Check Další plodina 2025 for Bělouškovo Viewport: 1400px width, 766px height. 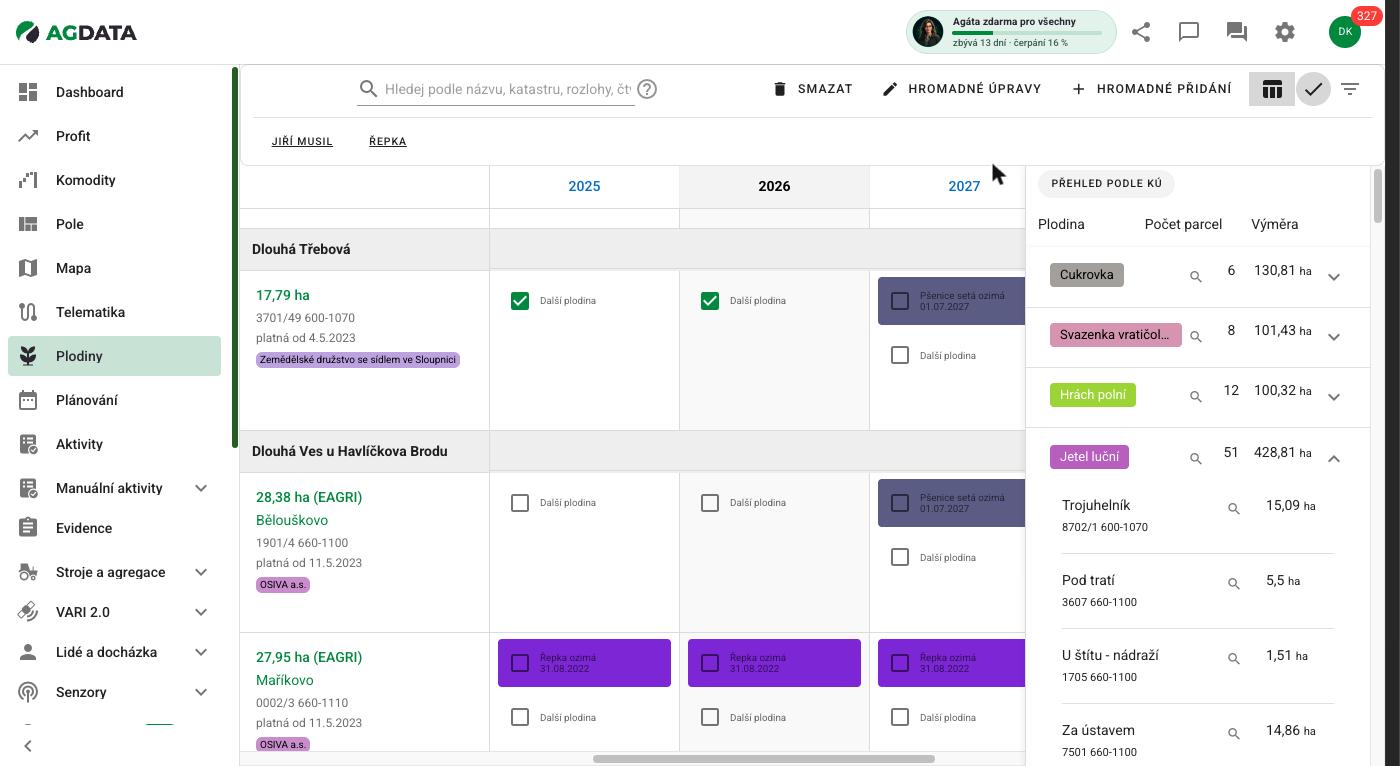click(x=520, y=503)
